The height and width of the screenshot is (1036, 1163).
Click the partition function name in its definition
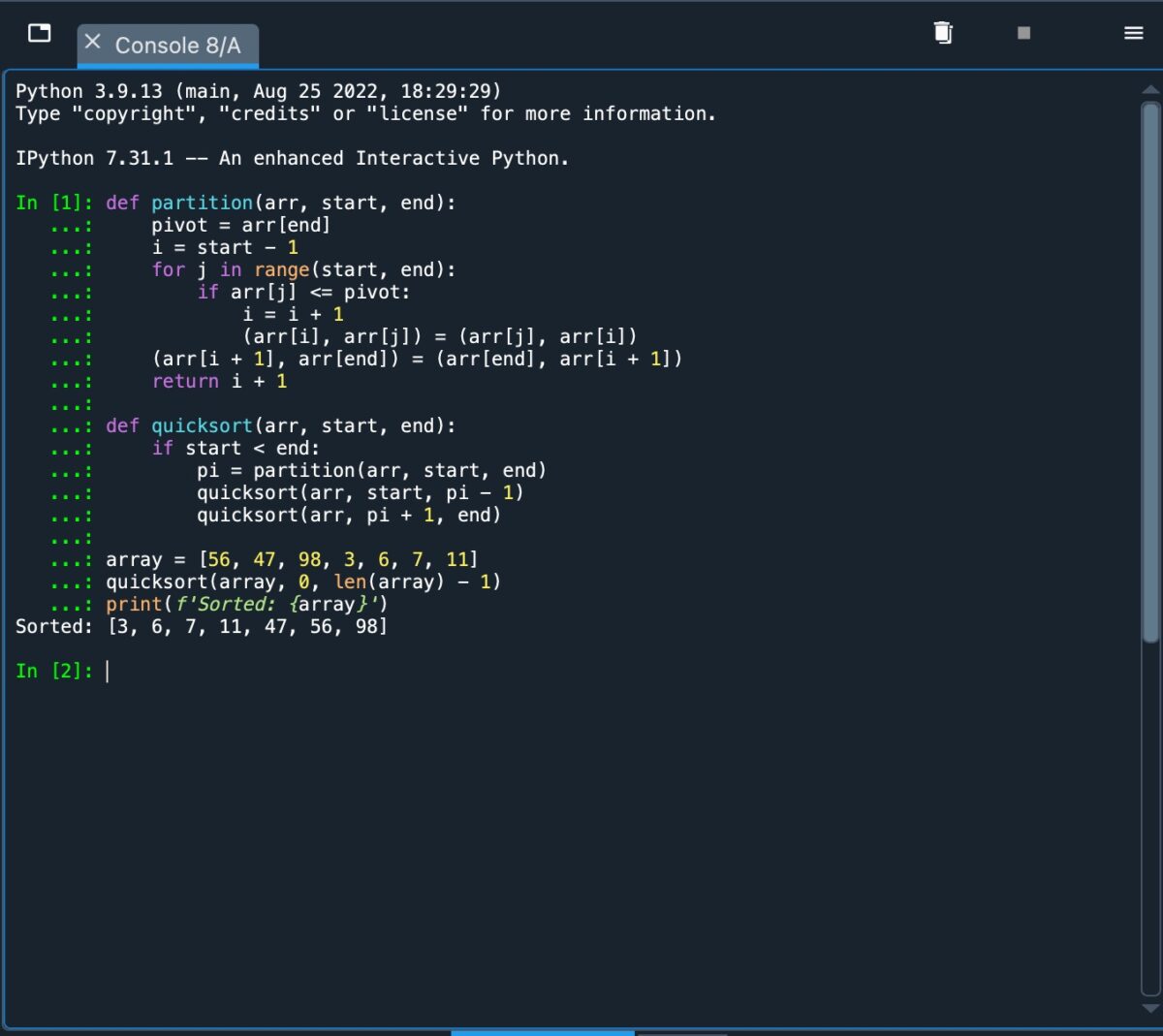coord(202,203)
